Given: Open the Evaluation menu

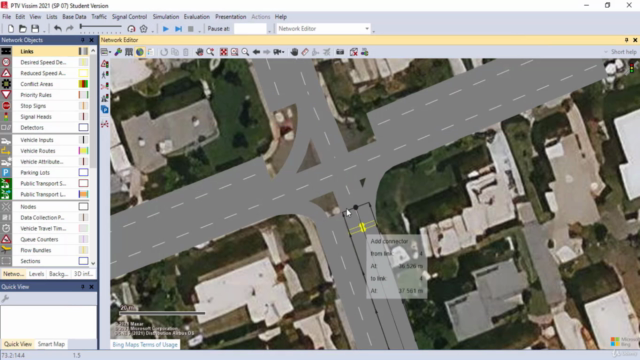Looking at the screenshot, I should click(x=196, y=17).
